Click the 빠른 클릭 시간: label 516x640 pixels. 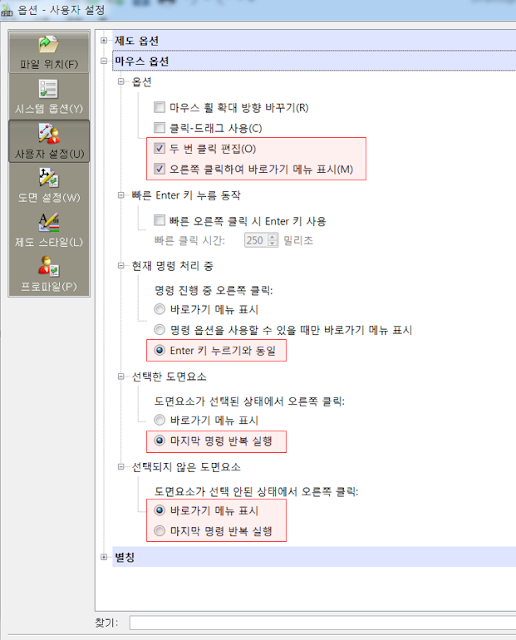coord(190,240)
